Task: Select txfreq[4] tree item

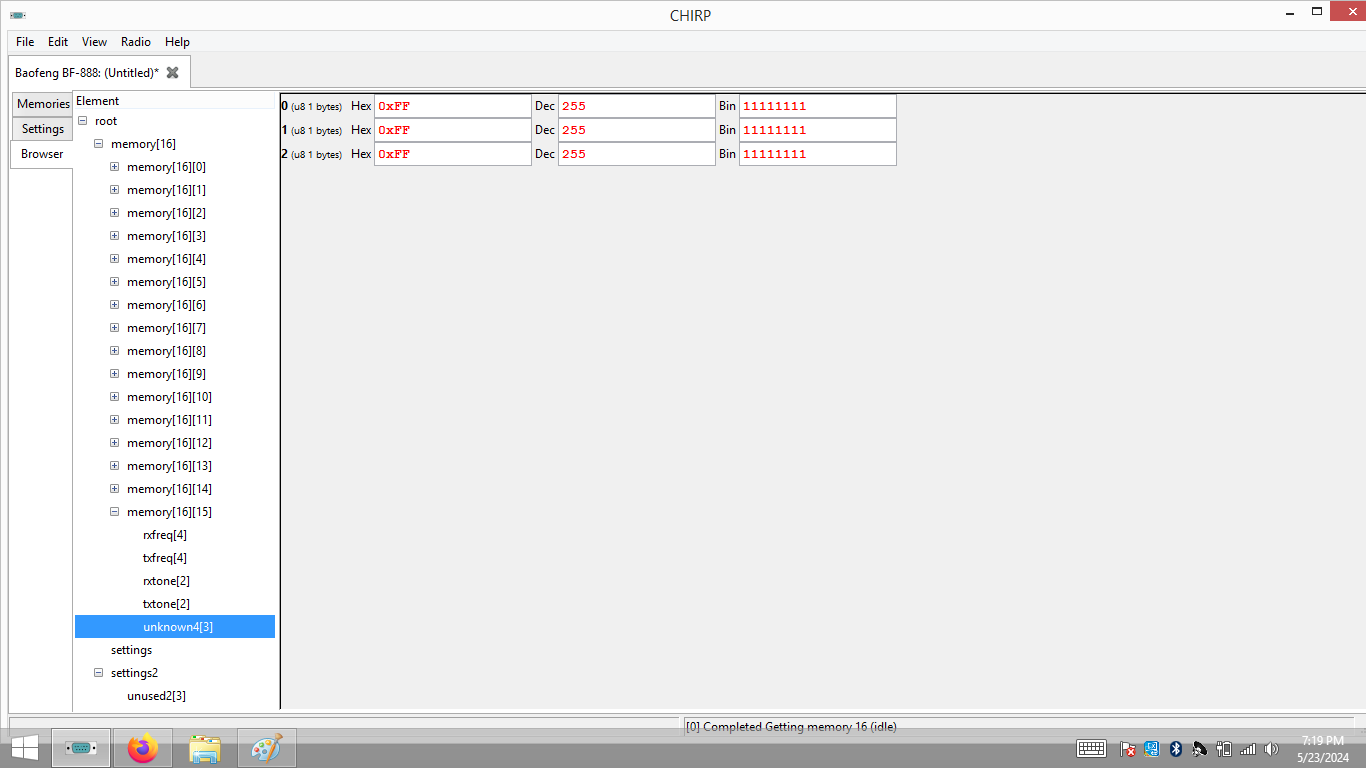Action: tap(165, 558)
